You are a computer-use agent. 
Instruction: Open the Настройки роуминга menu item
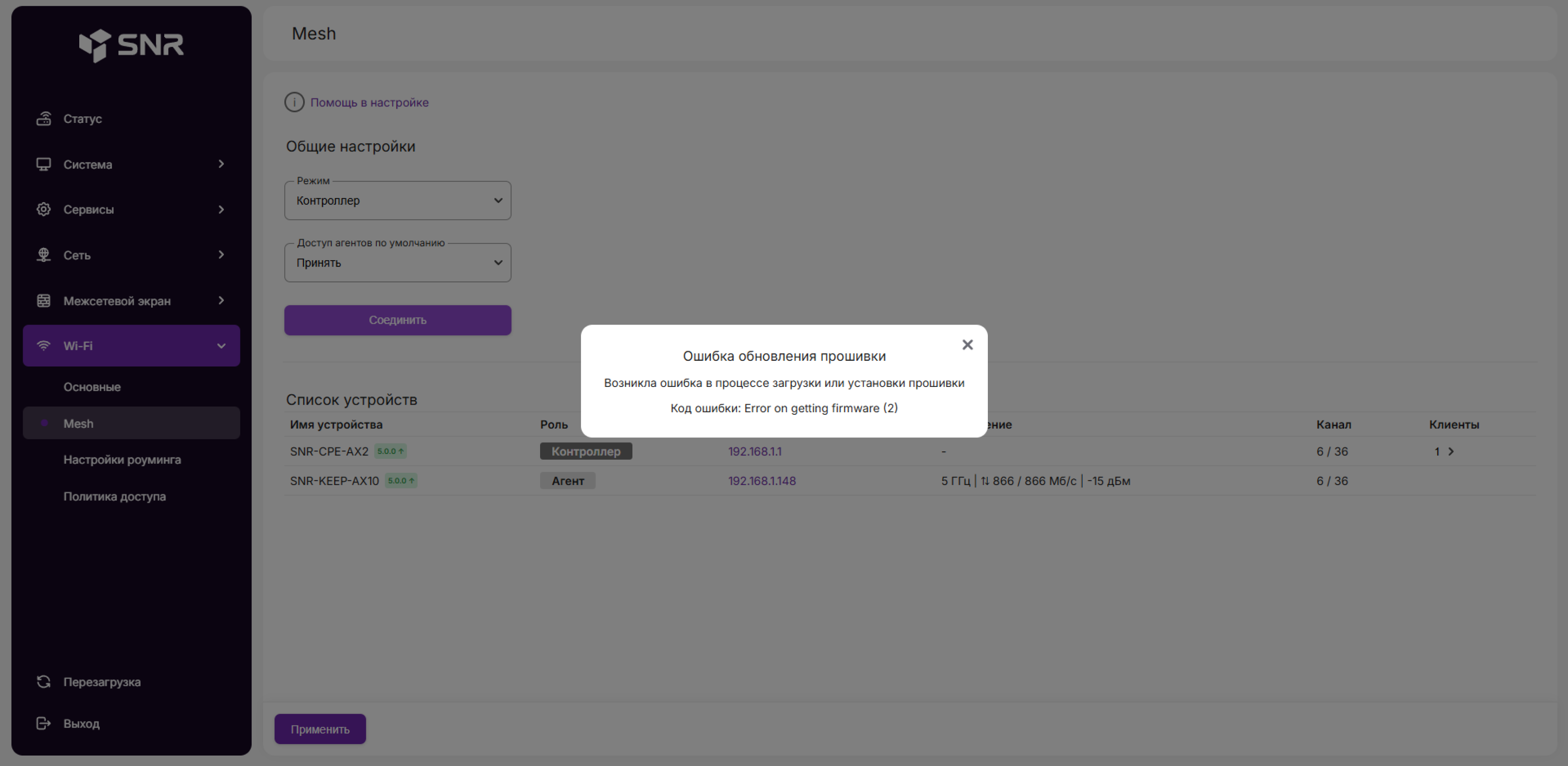point(122,460)
